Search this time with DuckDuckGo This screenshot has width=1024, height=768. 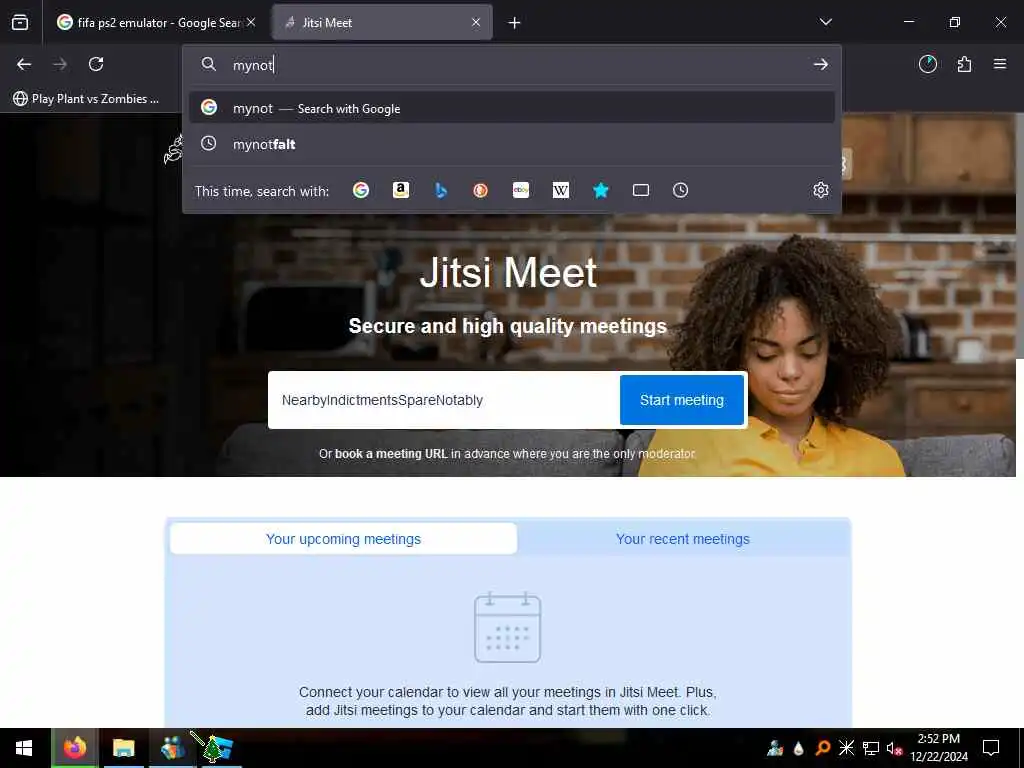tap(481, 190)
